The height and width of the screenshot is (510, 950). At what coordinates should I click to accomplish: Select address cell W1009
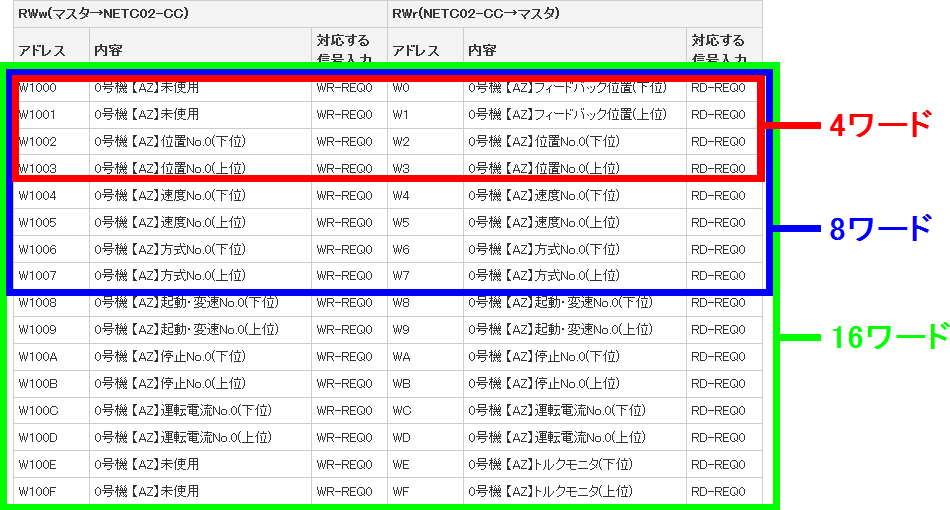tap(51, 330)
